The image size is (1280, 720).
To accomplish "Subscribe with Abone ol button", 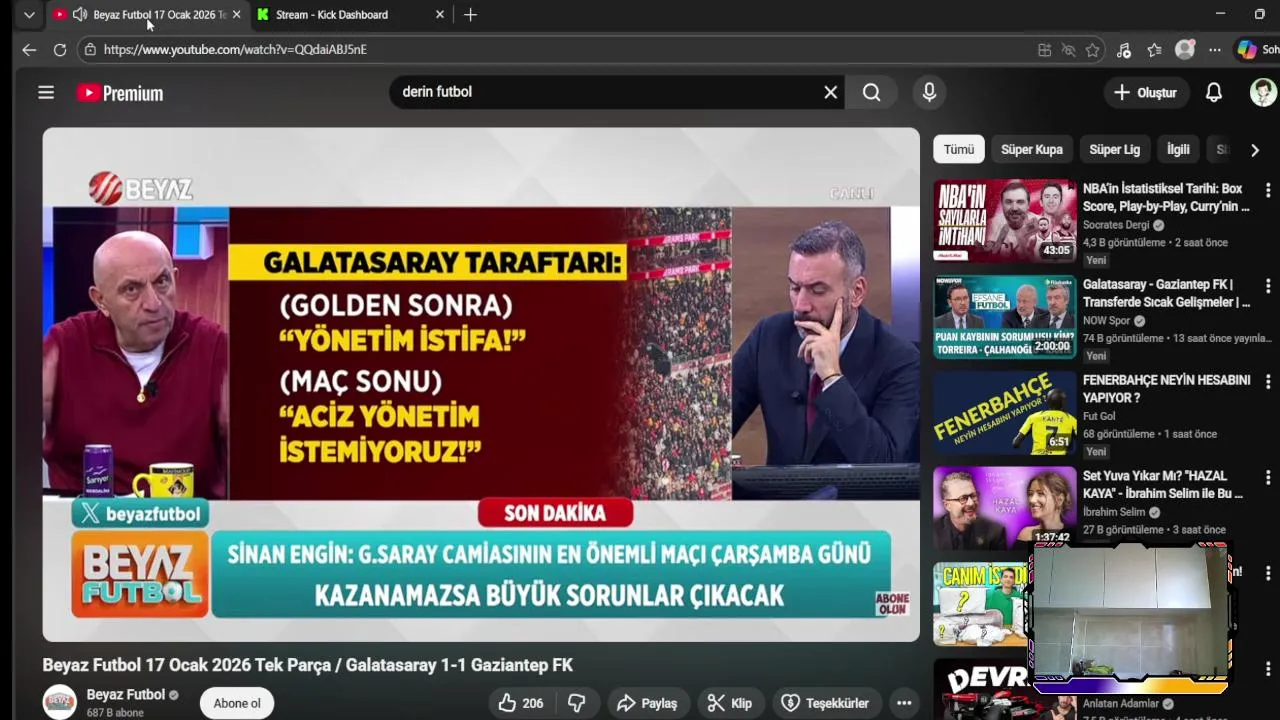I will (x=237, y=703).
